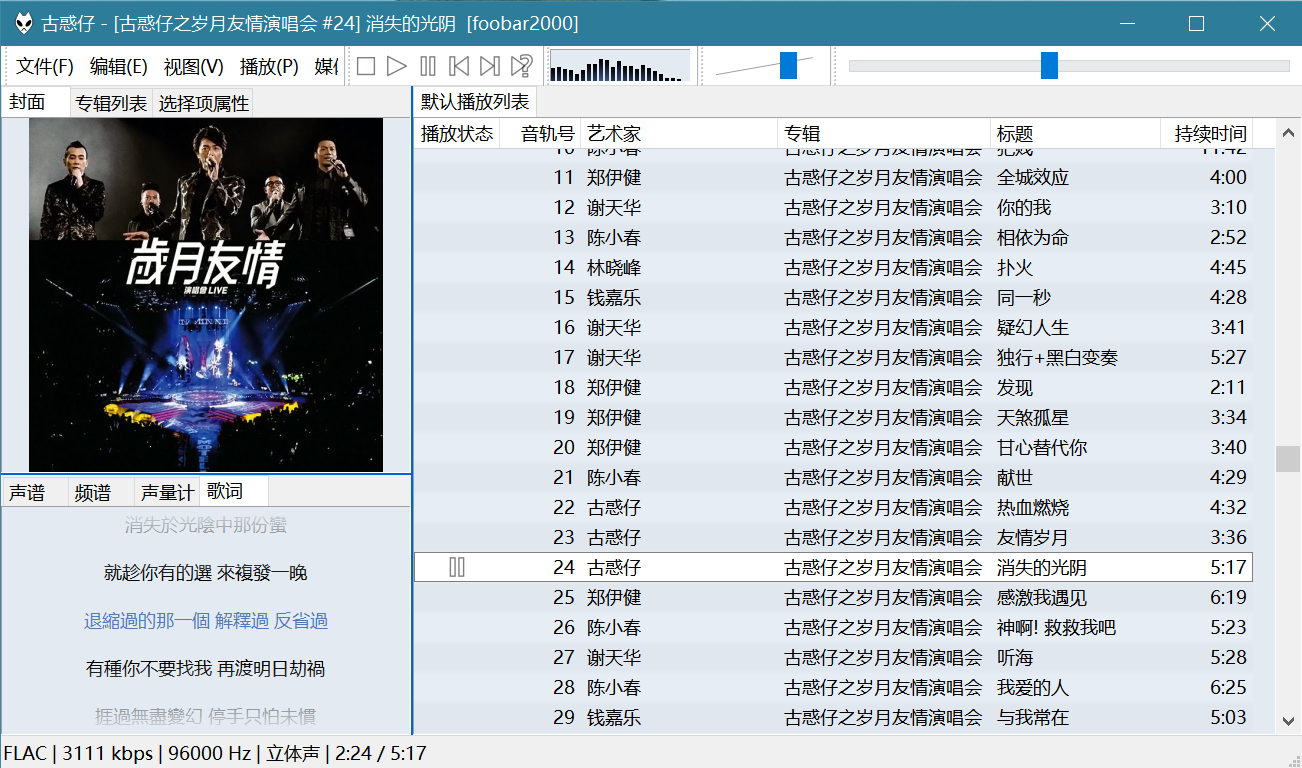The height and width of the screenshot is (768, 1302).
Task: Sort by 专辑 column header
Action: pyautogui.click(x=884, y=134)
